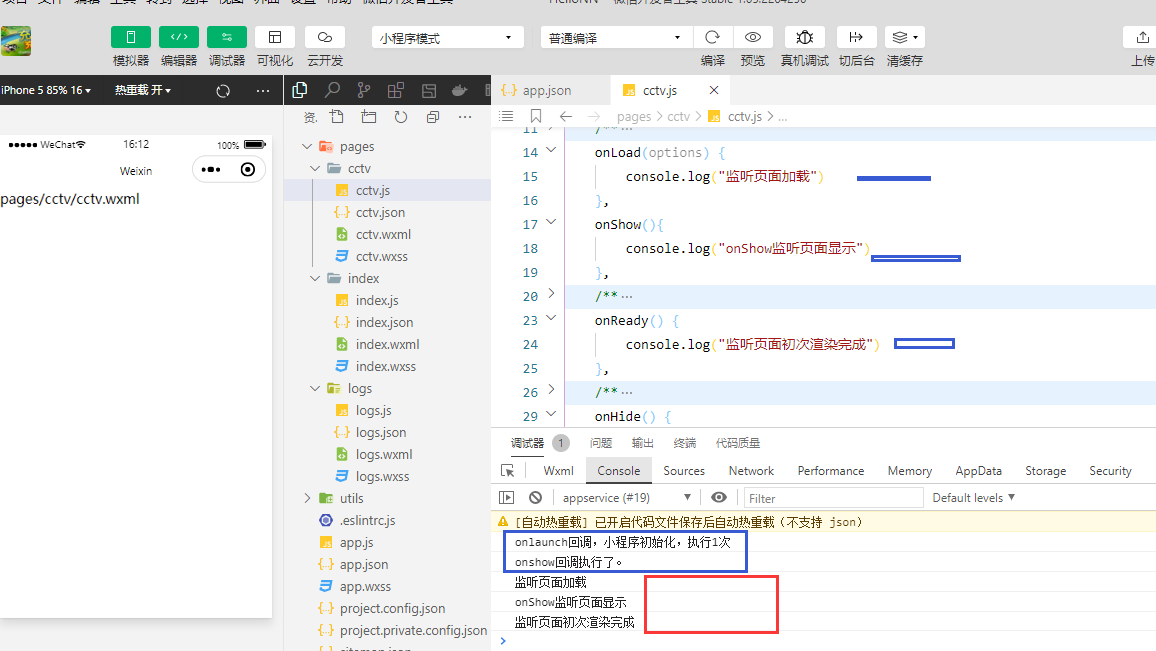Open simulator more options menu

point(262,91)
